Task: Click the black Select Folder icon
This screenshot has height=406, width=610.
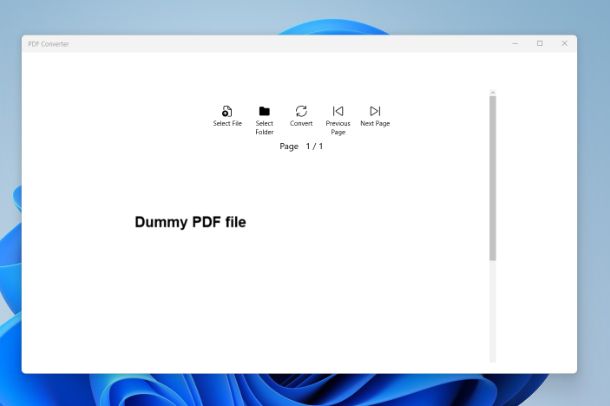Action: coord(264,111)
